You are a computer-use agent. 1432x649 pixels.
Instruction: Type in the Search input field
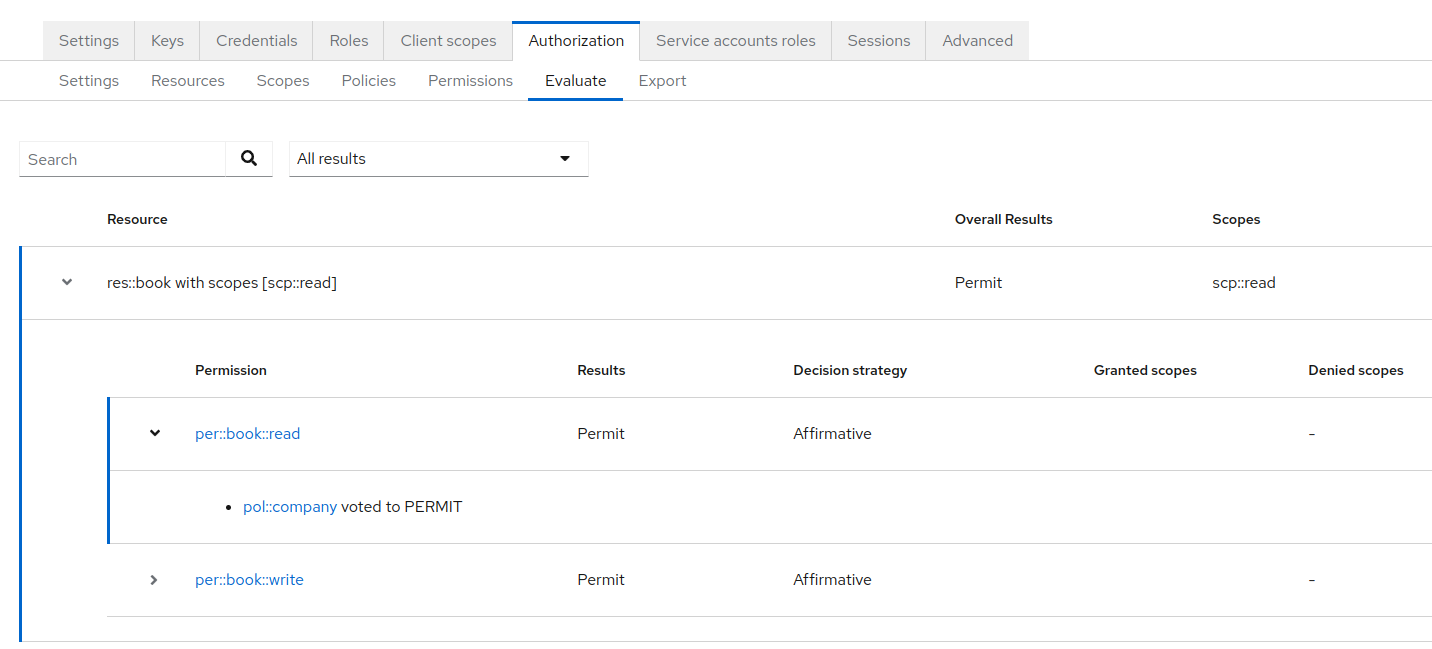[x=122, y=160]
